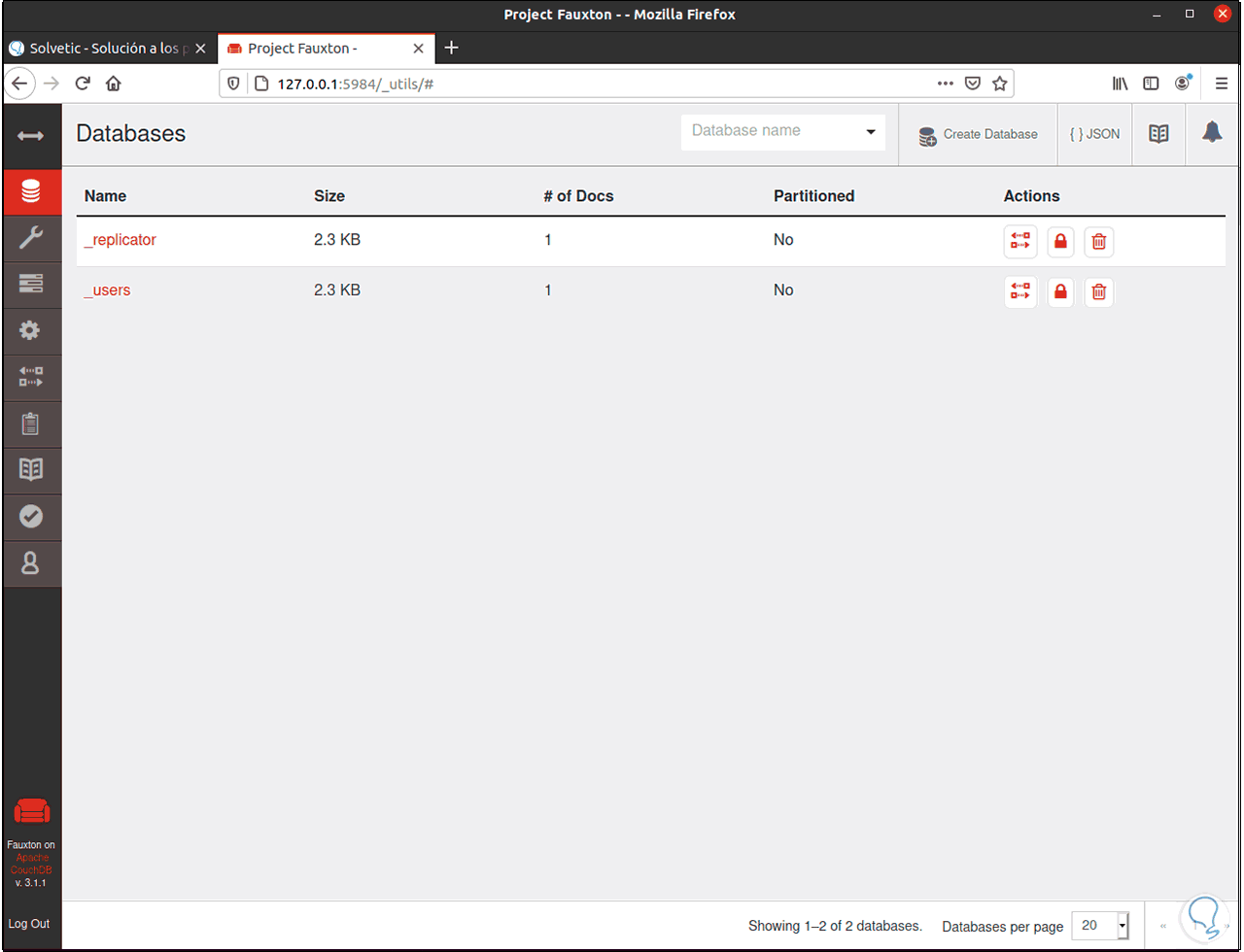Open the Firefox Library

tap(1121, 84)
